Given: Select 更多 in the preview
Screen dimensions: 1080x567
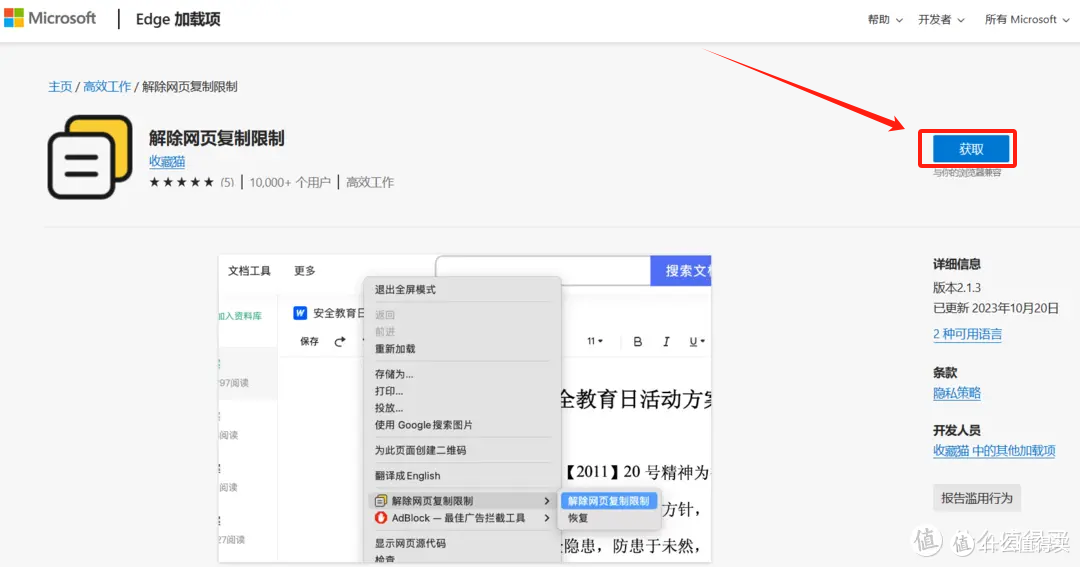Looking at the screenshot, I should pyautogui.click(x=304, y=271).
